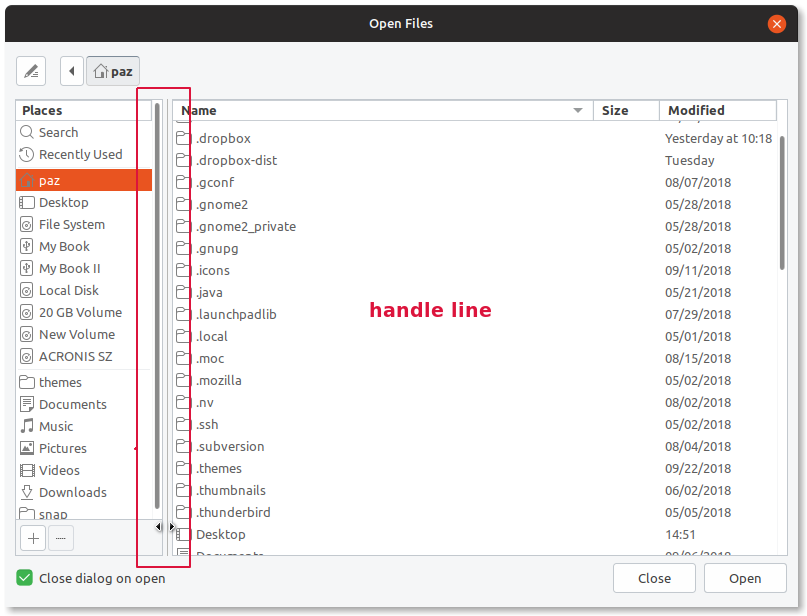Screen dimensions: 807x616
Task: Sort by Modified column header
Action: tap(718, 110)
